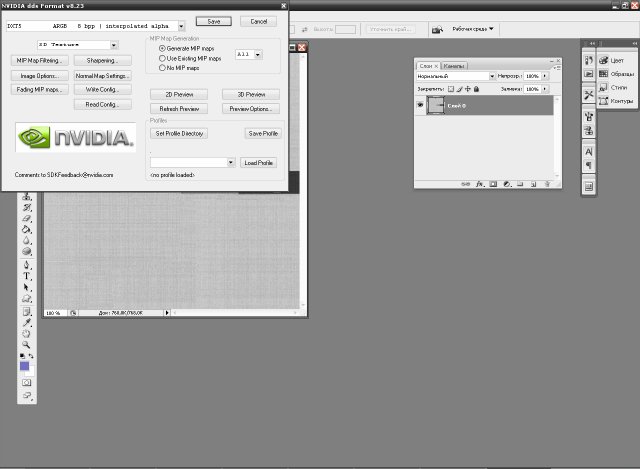Viewport: 640px width, 469px height.
Task: Pick the Eyedropper tool
Action: 27,322
